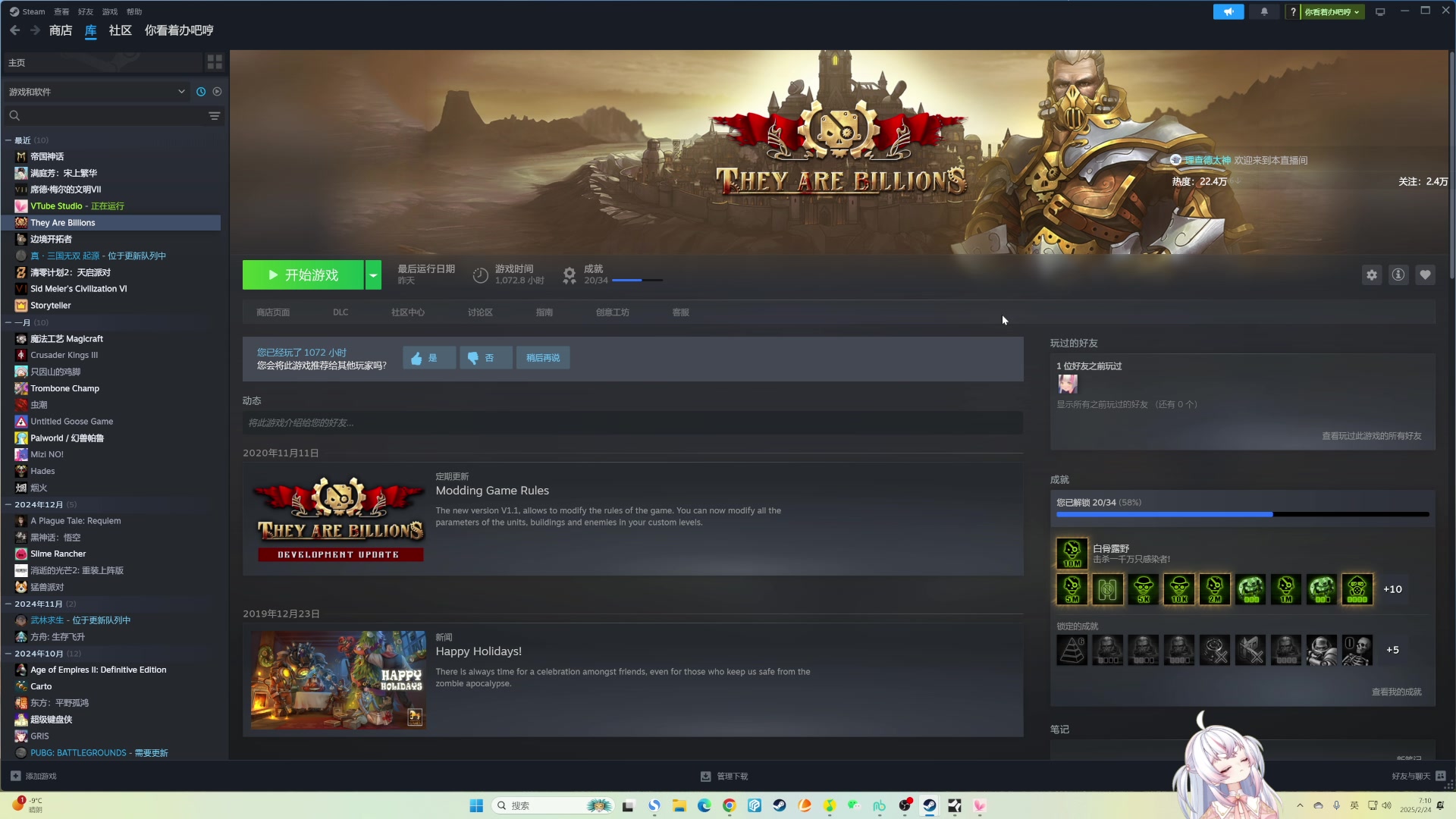Viewport: 1456px width, 819px height.
Task: Open the 社区 section
Action: tap(121, 30)
